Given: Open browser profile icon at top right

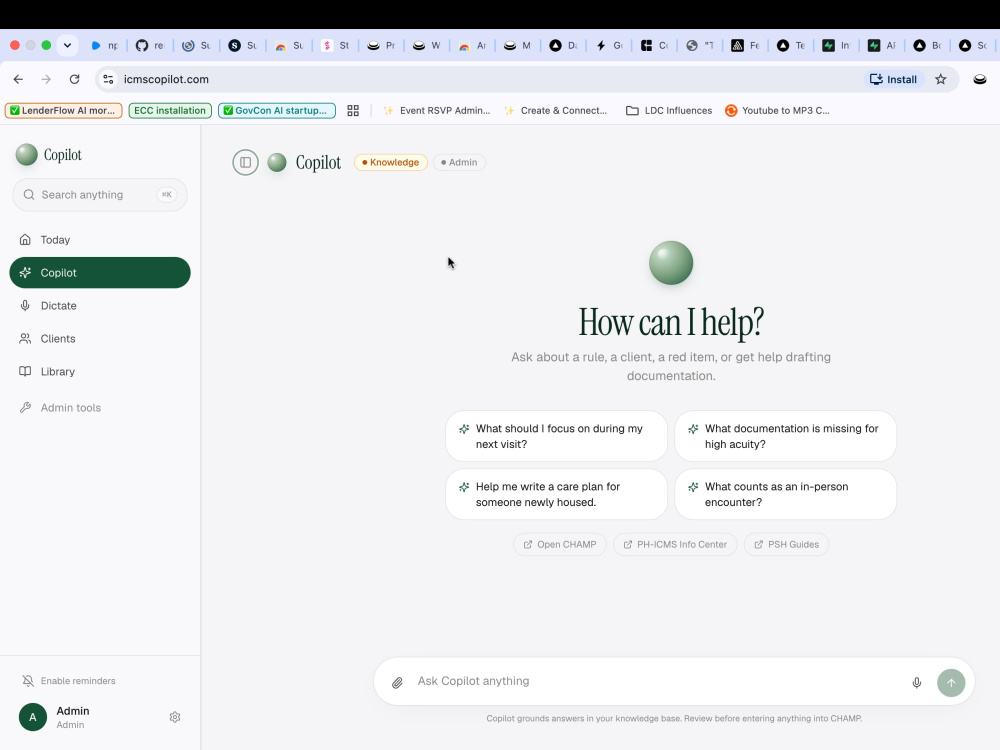Looking at the screenshot, I should tap(980, 79).
